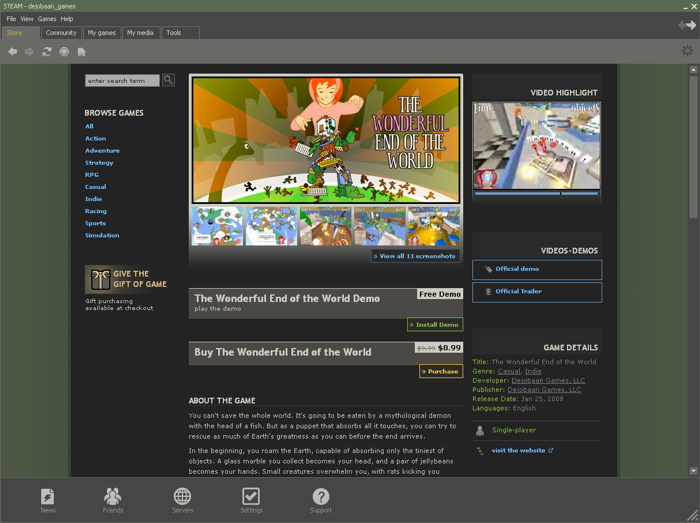
Task: Click the loading spinner icon in toolbar
Action: (687, 50)
